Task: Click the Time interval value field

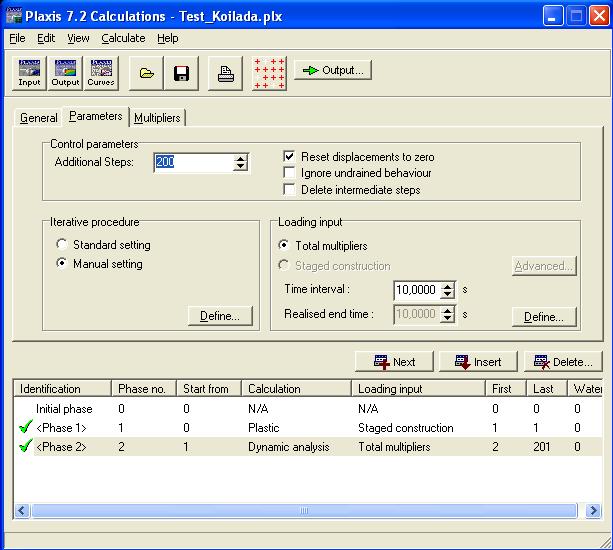Action: [418, 290]
